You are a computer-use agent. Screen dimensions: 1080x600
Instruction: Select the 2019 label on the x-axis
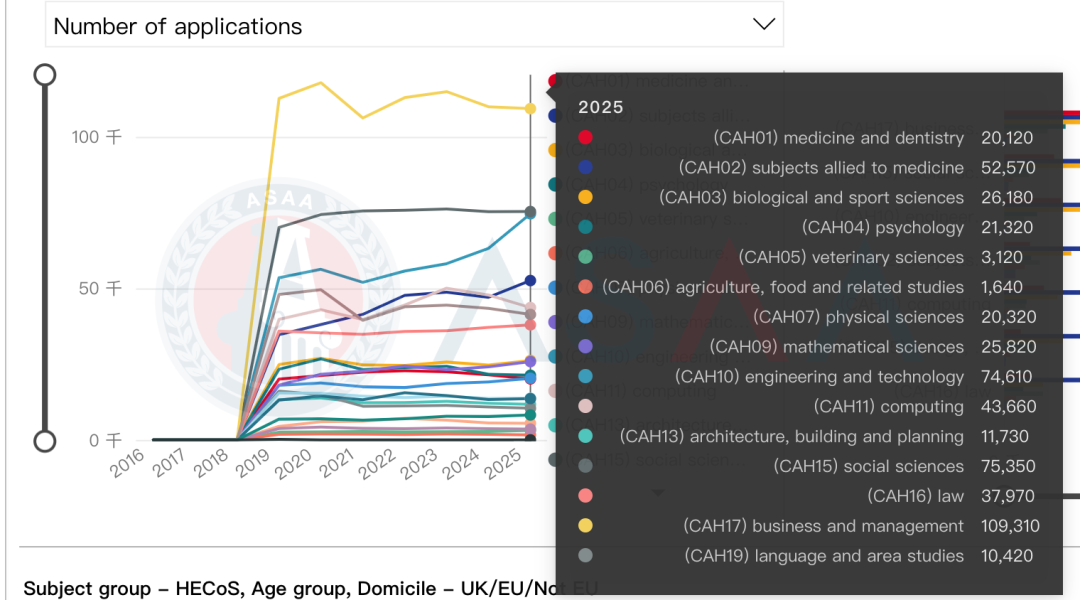click(255, 464)
